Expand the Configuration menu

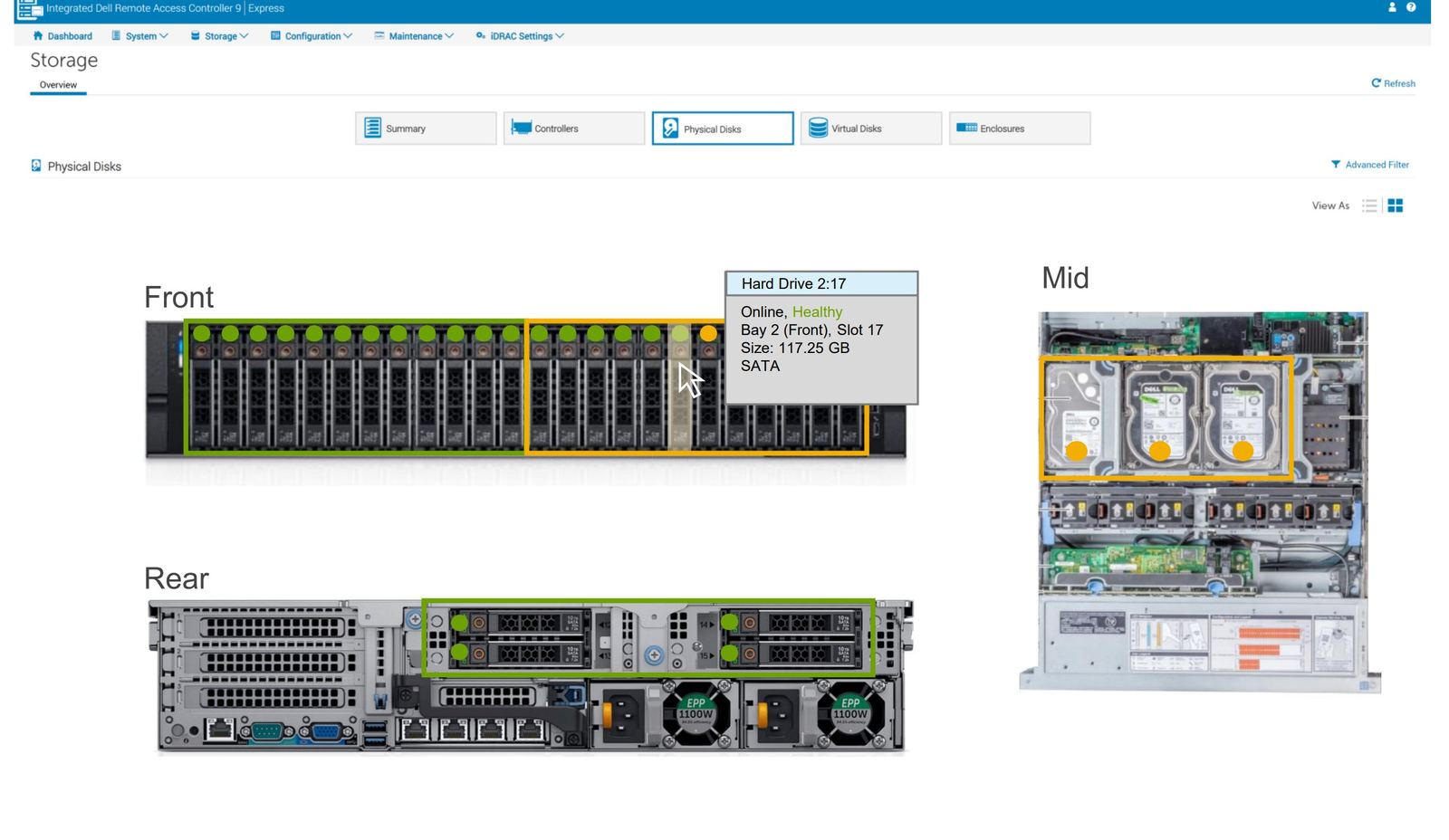311,36
